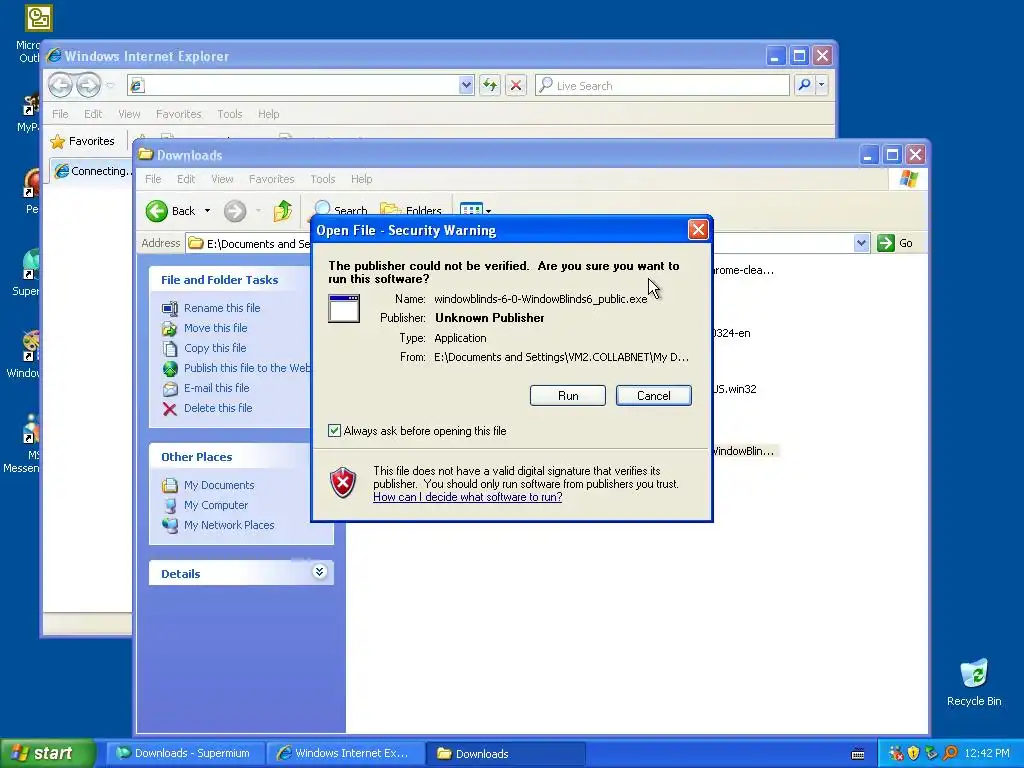Click the application file icon in dialog

(x=344, y=308)
